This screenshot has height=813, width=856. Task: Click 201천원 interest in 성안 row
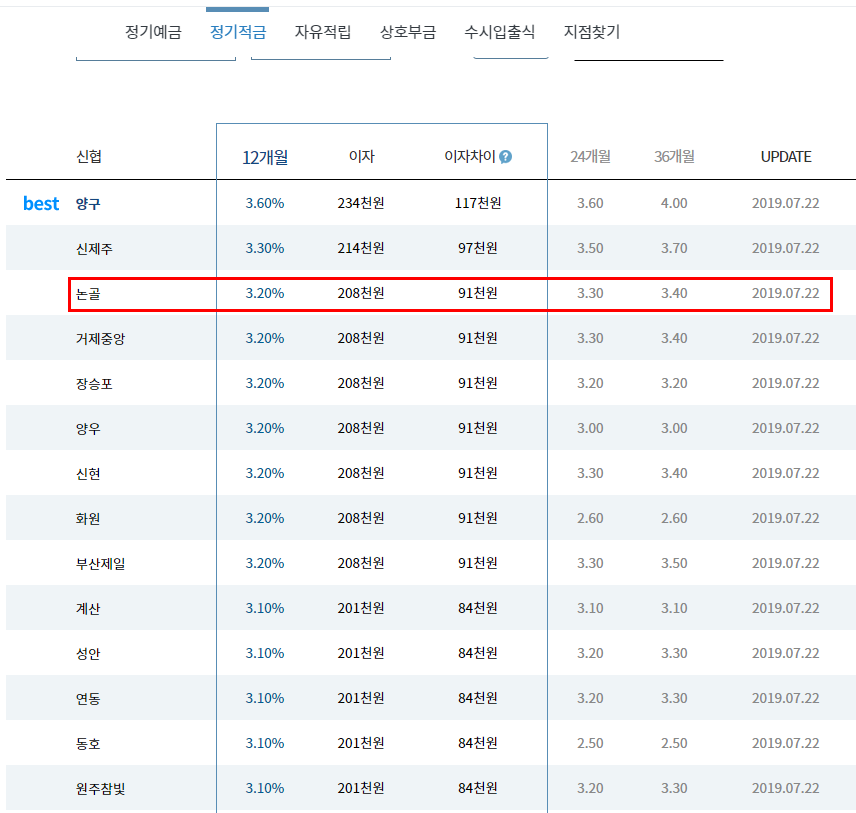361,653
